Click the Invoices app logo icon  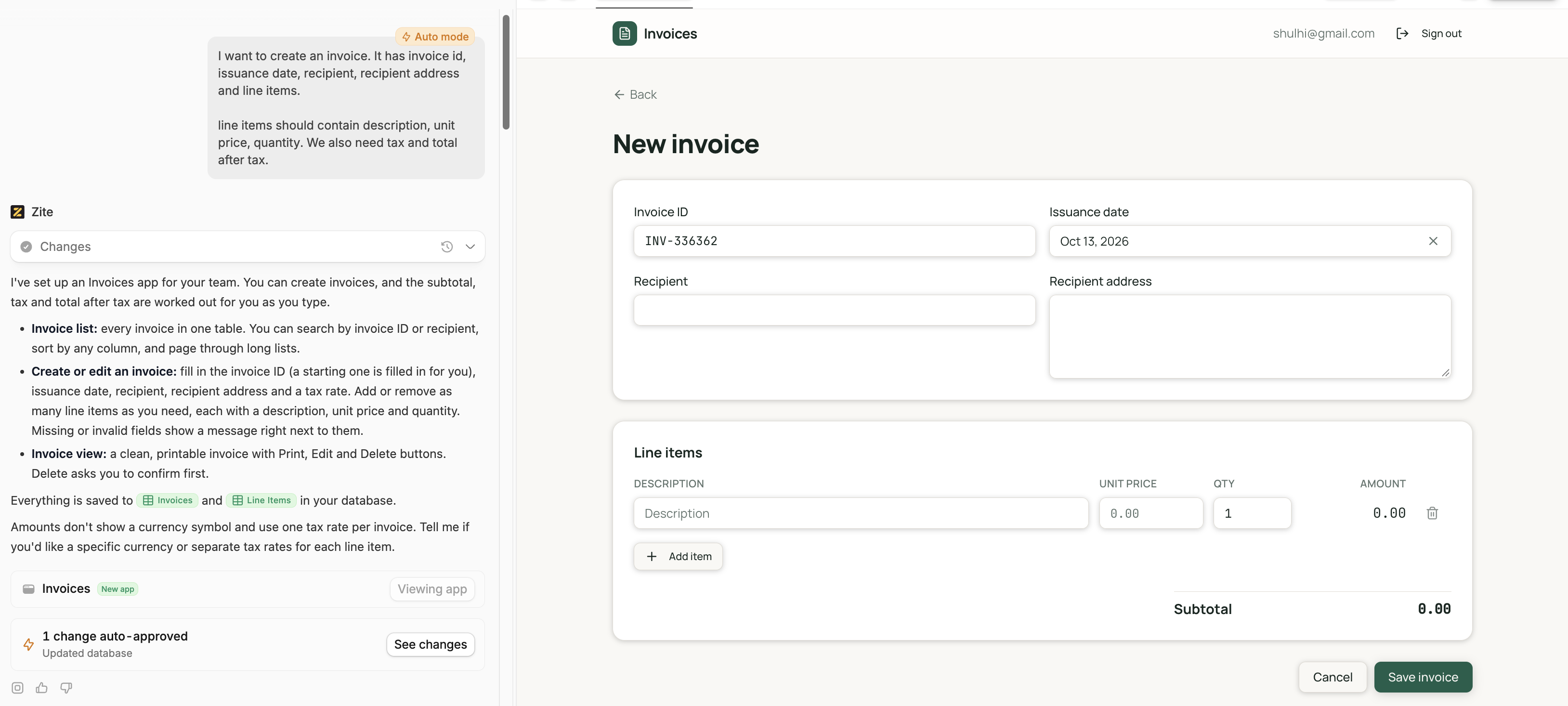point(624,34)
